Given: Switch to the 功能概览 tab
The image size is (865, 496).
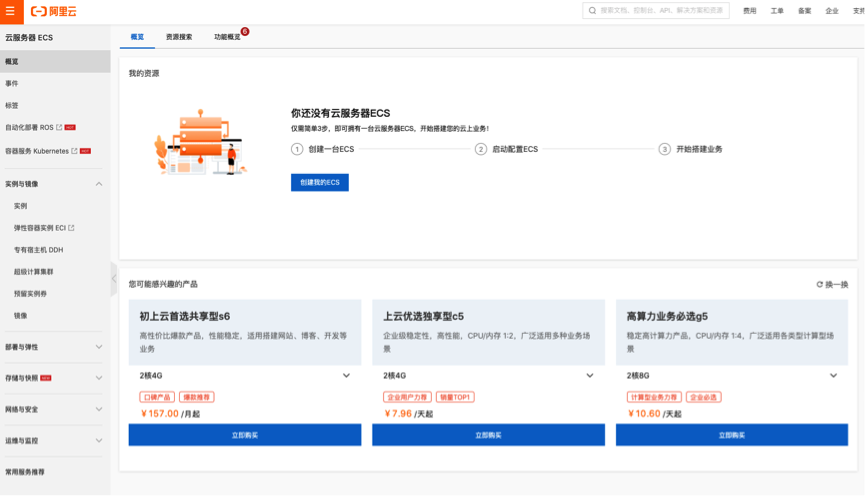Looking at the screenshot, I should coord(227,37).
